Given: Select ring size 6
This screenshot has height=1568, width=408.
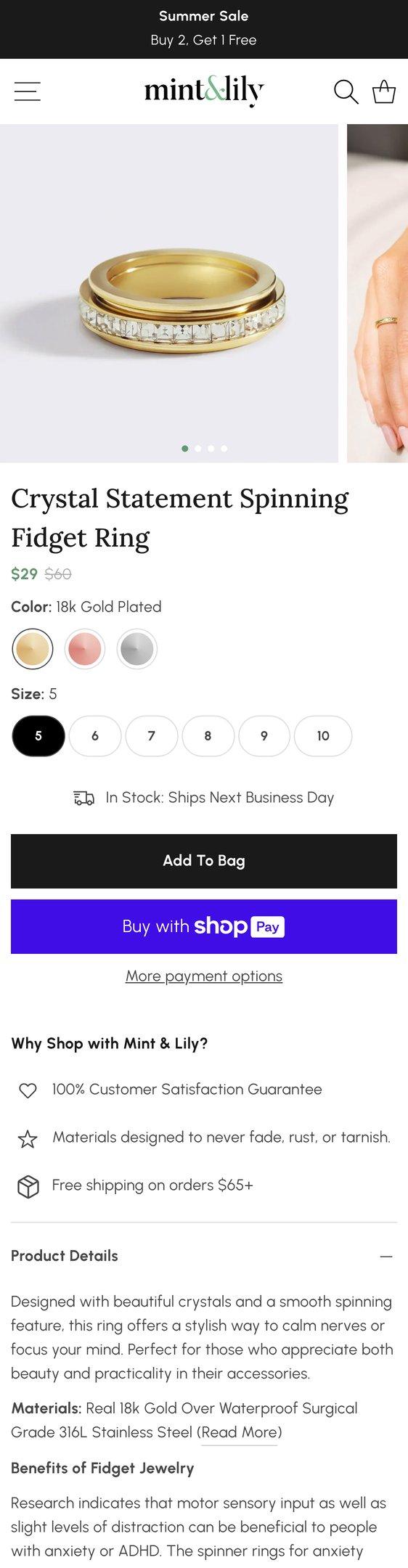Looking at the screenshot, I should coord(95,736).
